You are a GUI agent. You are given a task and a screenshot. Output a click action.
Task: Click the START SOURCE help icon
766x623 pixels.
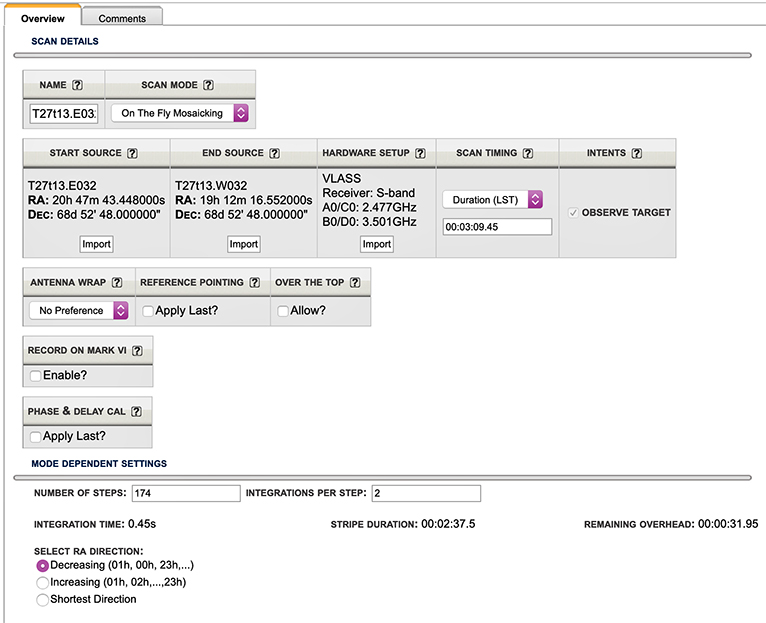[x=132, y=154]
